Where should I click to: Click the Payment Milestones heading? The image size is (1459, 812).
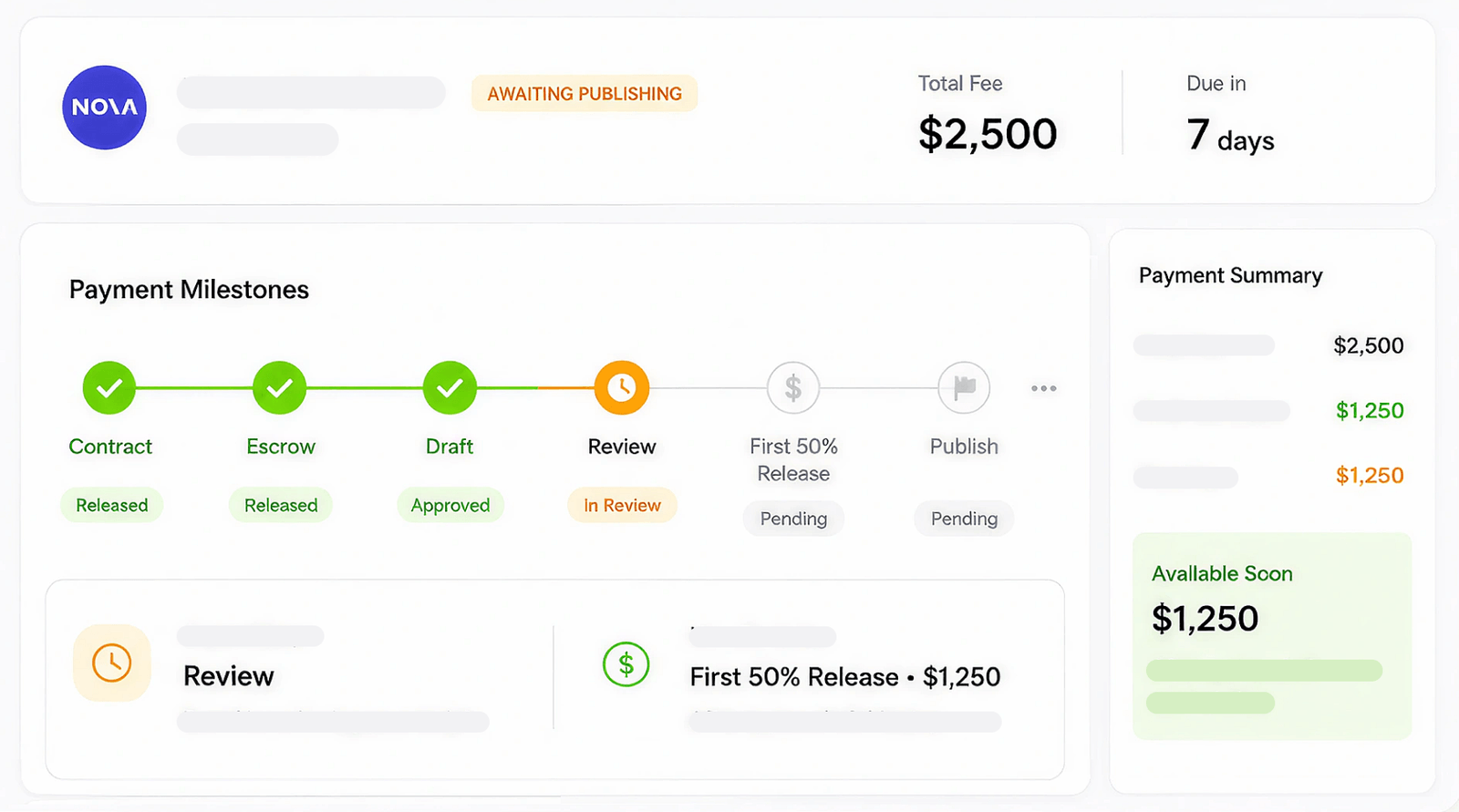(189, 290)
